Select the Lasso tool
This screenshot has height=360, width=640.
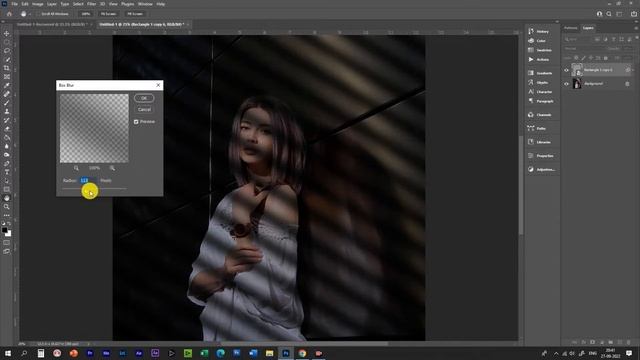pyautogui.click(x=7, y=51)
